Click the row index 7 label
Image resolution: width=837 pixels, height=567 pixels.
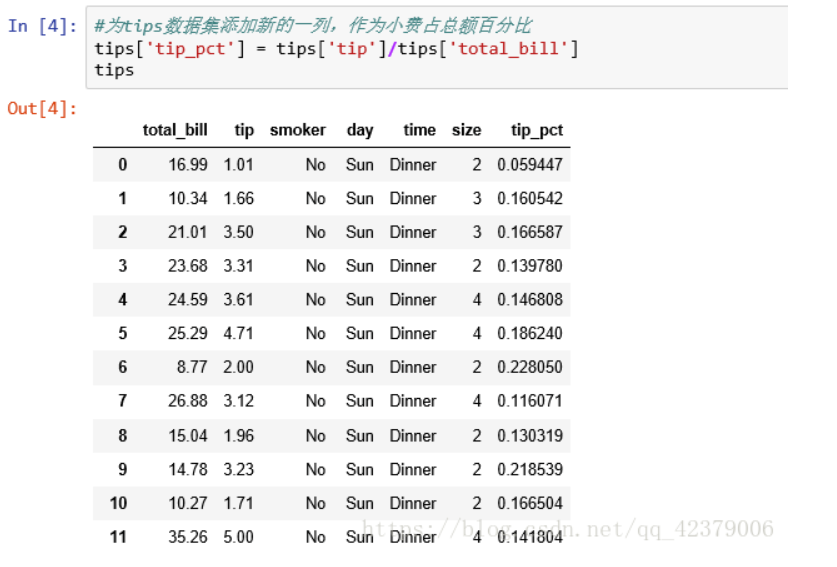[x=123, y=401]
